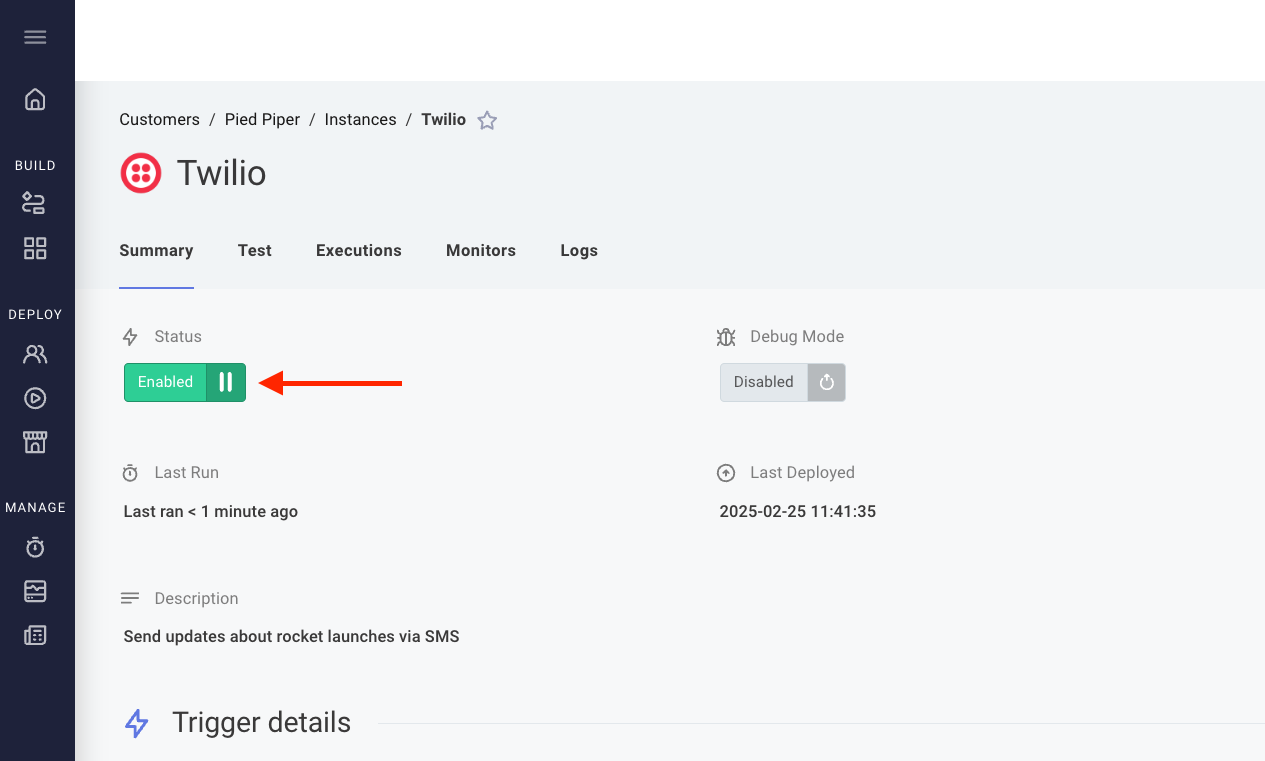Image resolution: width=1265 pixels, height=761 pixels.
Task: Open the Customers icon under Deploy
Action: point(35,354)
